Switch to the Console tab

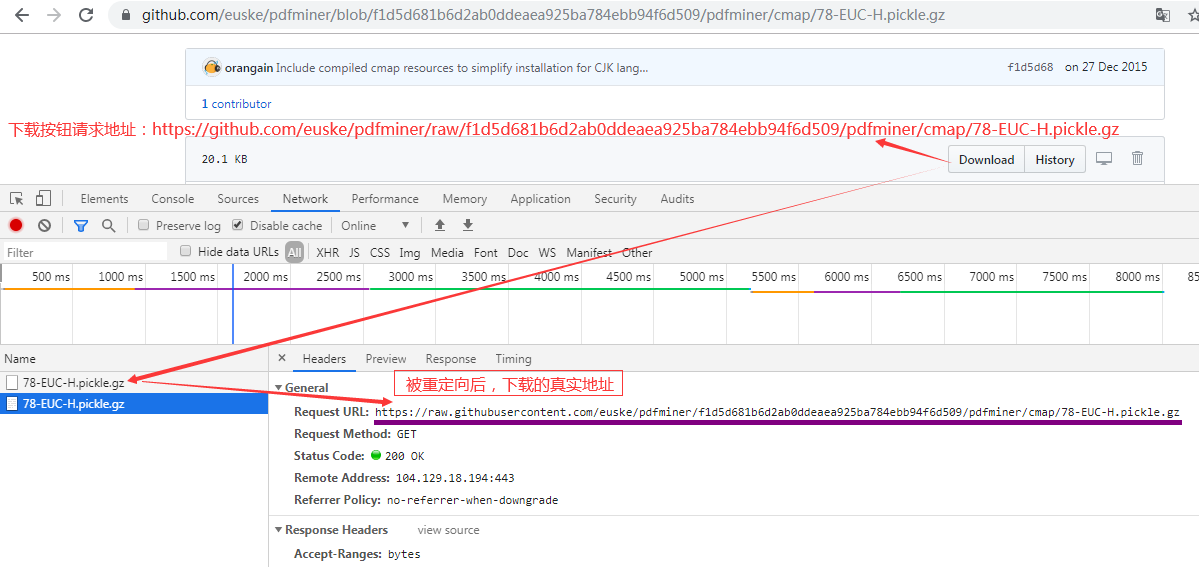tap(173, 199)
